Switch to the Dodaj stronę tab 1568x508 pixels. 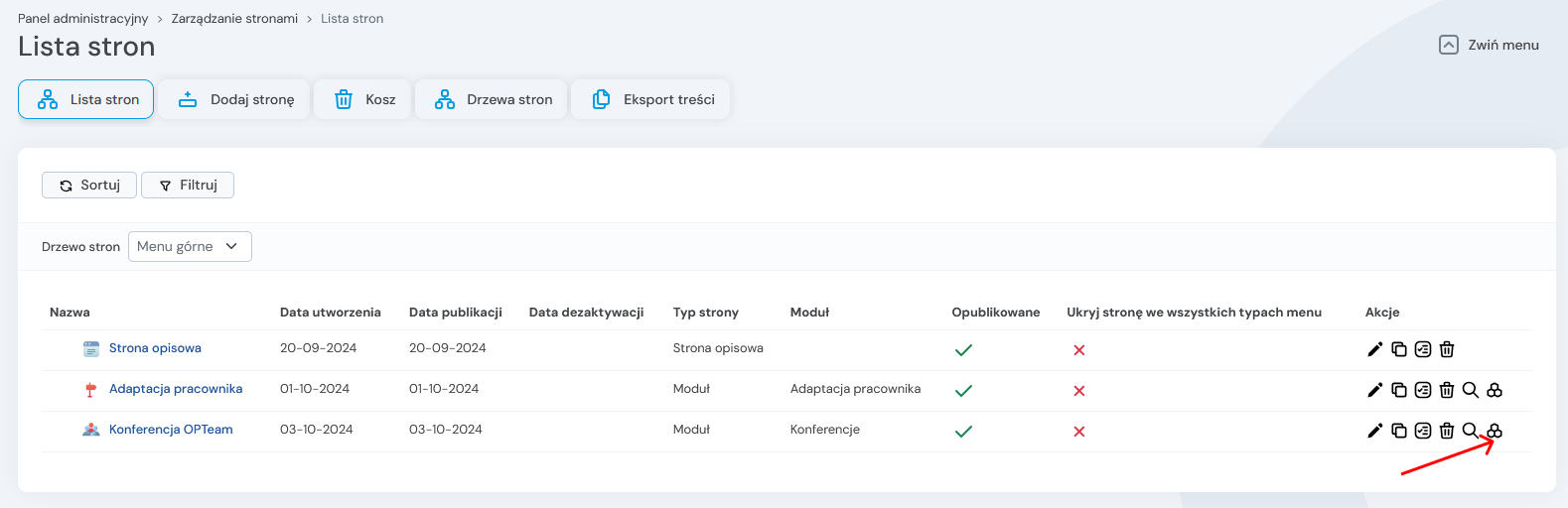click(x=235, y=99)
